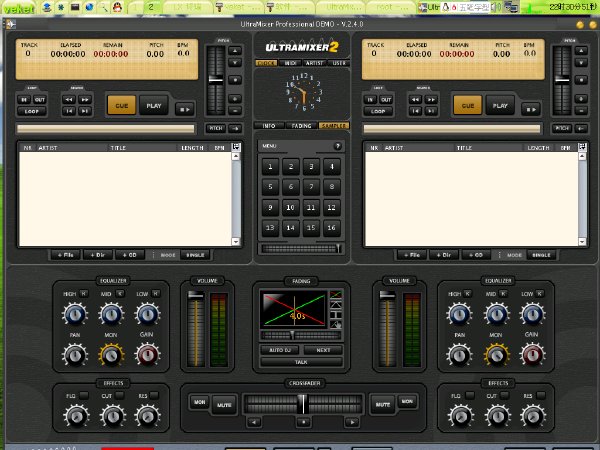Click the left volume fader handle
600x450 pixels.
(x=196, y=295)
